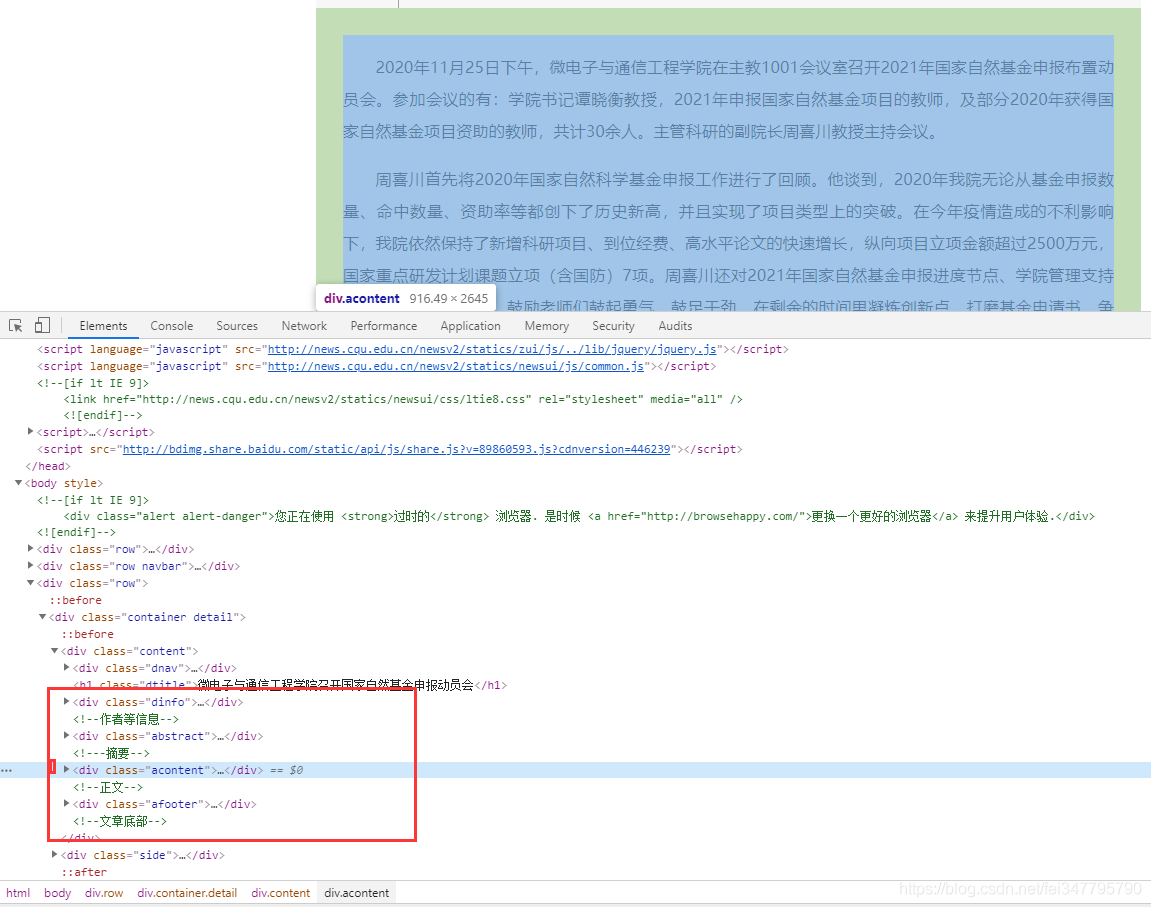Select the 作者等信息 comment line

pos(126,719)
